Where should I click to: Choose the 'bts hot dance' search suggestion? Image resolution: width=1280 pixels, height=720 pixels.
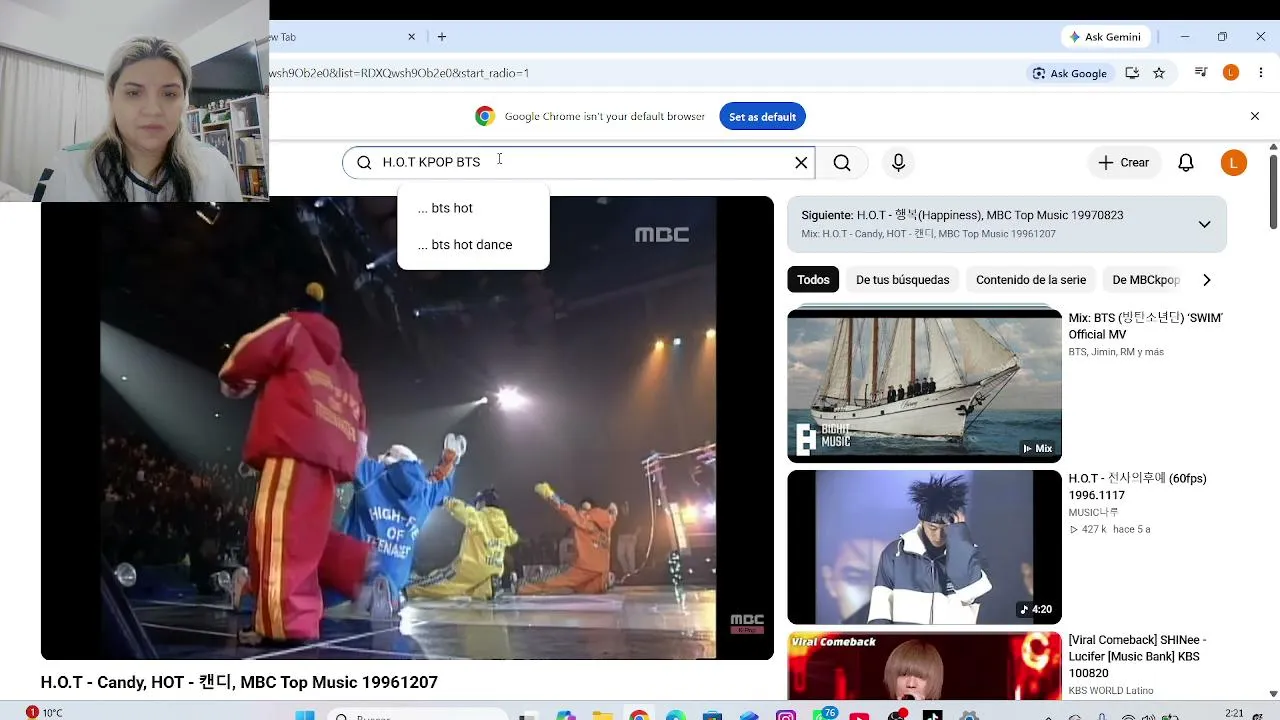click(473, 245)
